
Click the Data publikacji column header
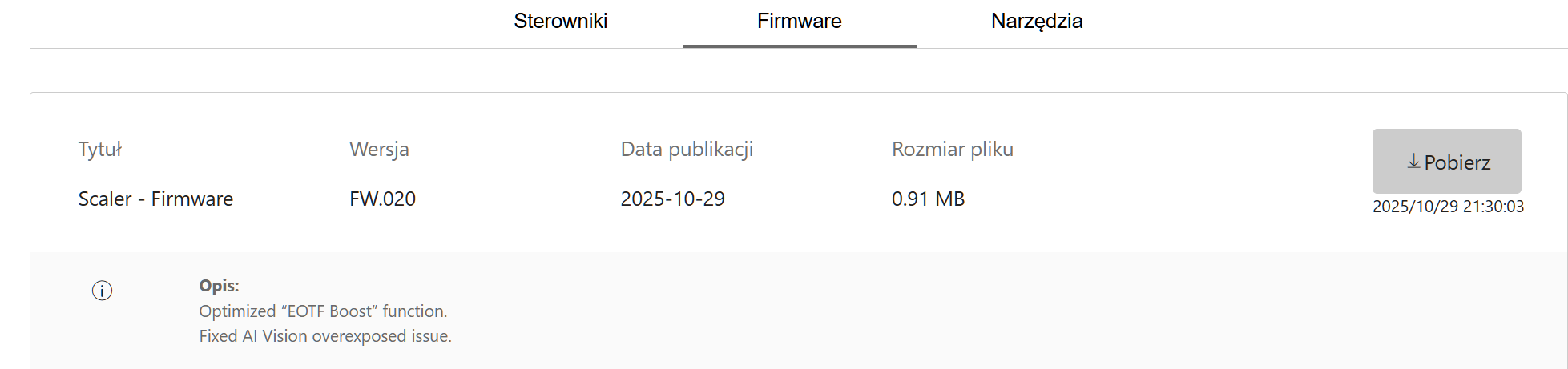687,150
